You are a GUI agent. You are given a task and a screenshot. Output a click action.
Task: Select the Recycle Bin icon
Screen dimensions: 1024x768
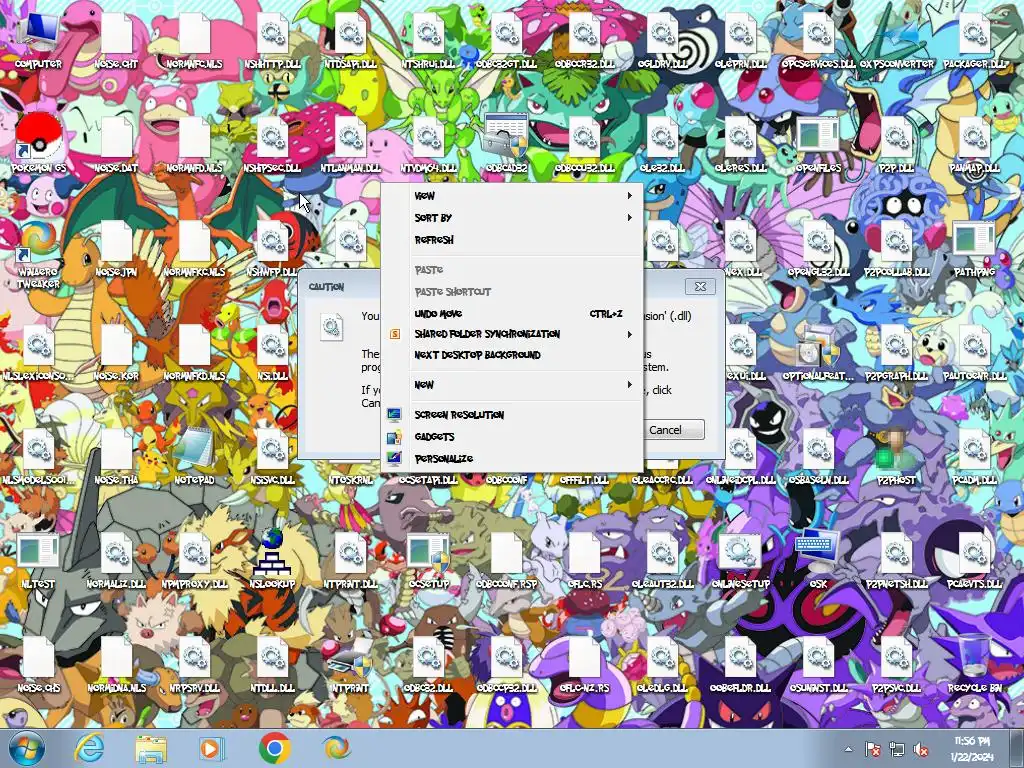[x=974, y=663]
